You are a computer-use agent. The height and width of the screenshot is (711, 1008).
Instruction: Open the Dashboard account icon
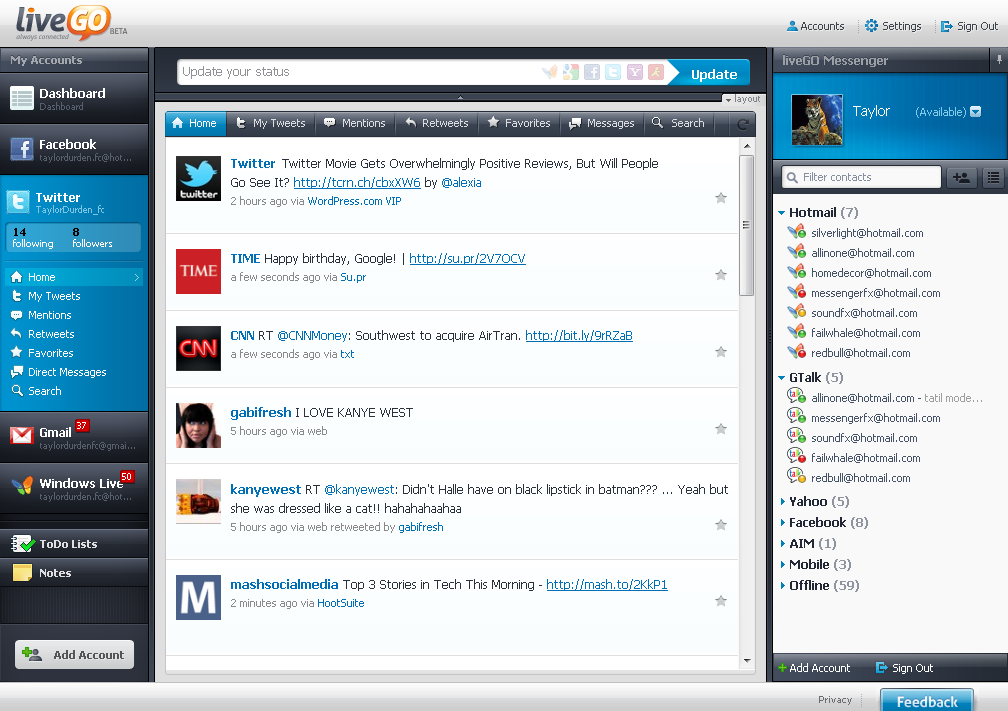point(22,98)
